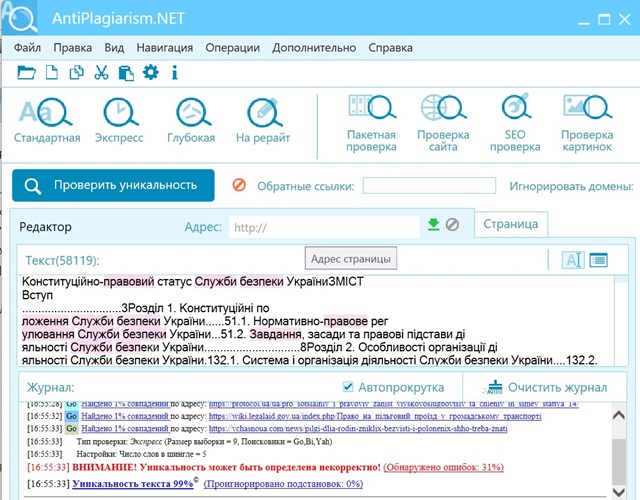
Task: Click the Найдено 1% совпадений link at 16:55:32
Action: pyautogui.click(x=125, y=416)
